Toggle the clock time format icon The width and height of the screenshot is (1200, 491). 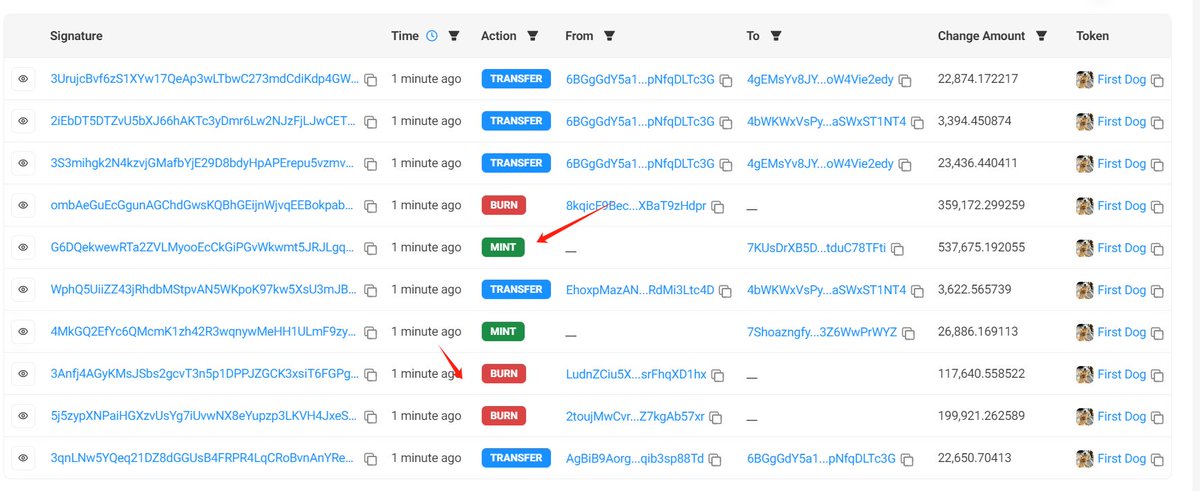(x=432, y=36)
